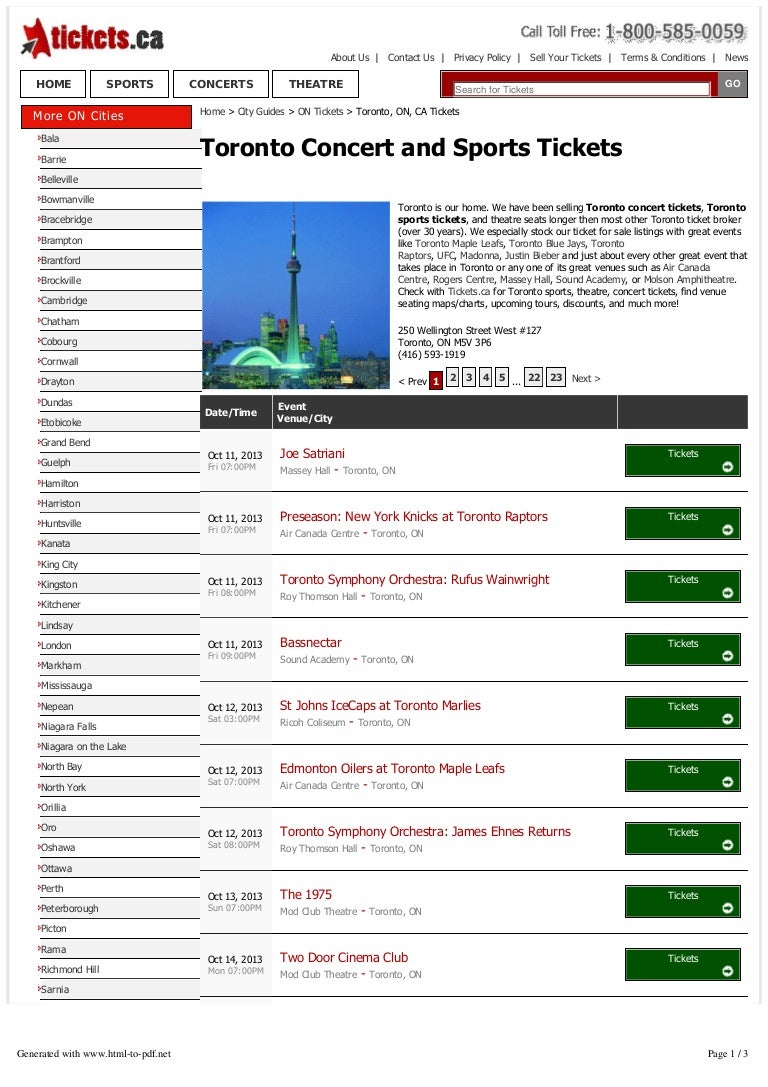Click the GO search button
768x1087 pixels.
[x=733, y=83]
